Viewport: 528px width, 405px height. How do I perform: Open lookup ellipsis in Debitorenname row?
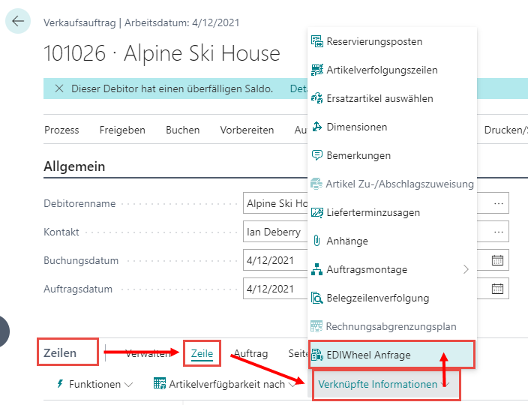coord(498,203)
